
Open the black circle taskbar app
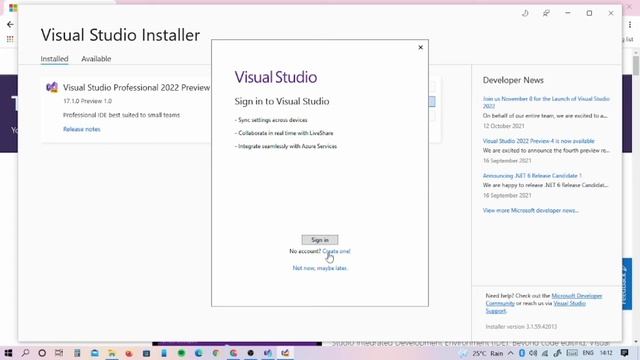coord(251,353)
